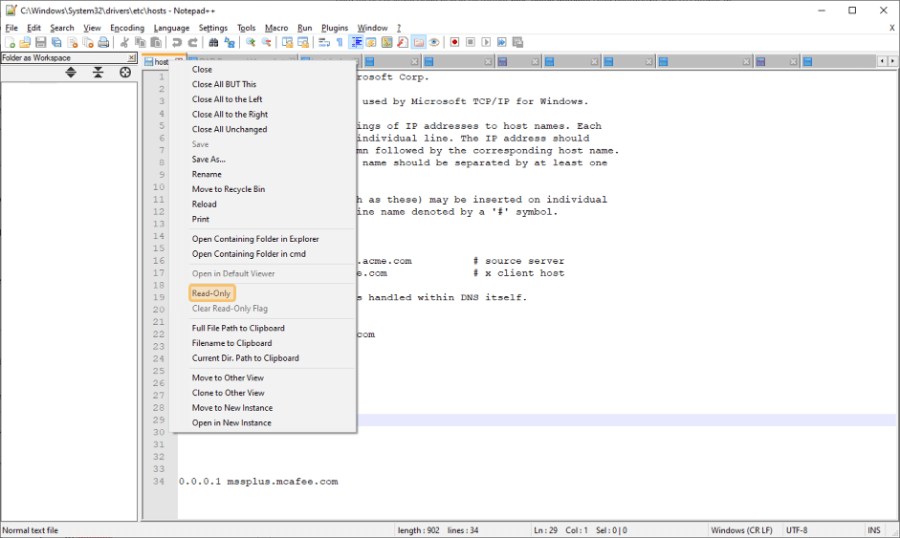The image size is (900, 538).
Task: Click the Redo arrow icon
Action: point(193,42)
